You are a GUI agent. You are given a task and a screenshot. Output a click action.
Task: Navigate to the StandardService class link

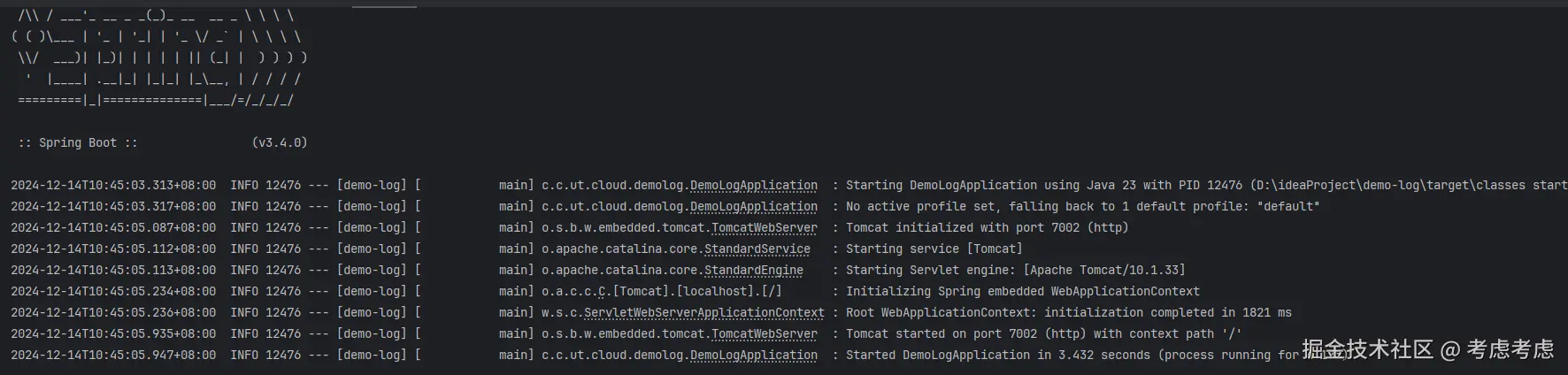(x=757, y=249)
